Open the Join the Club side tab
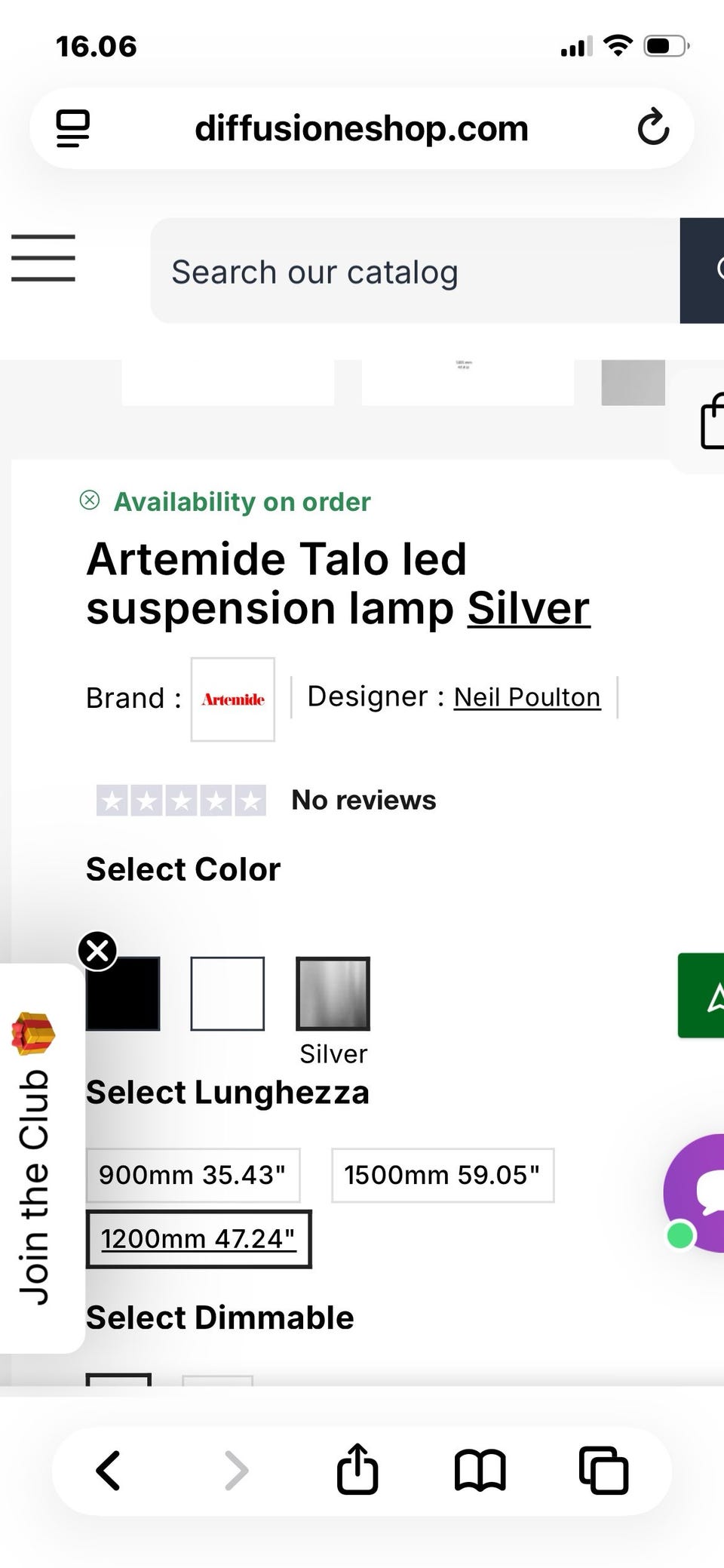 pyautogui.click(x=35, y=1164)
